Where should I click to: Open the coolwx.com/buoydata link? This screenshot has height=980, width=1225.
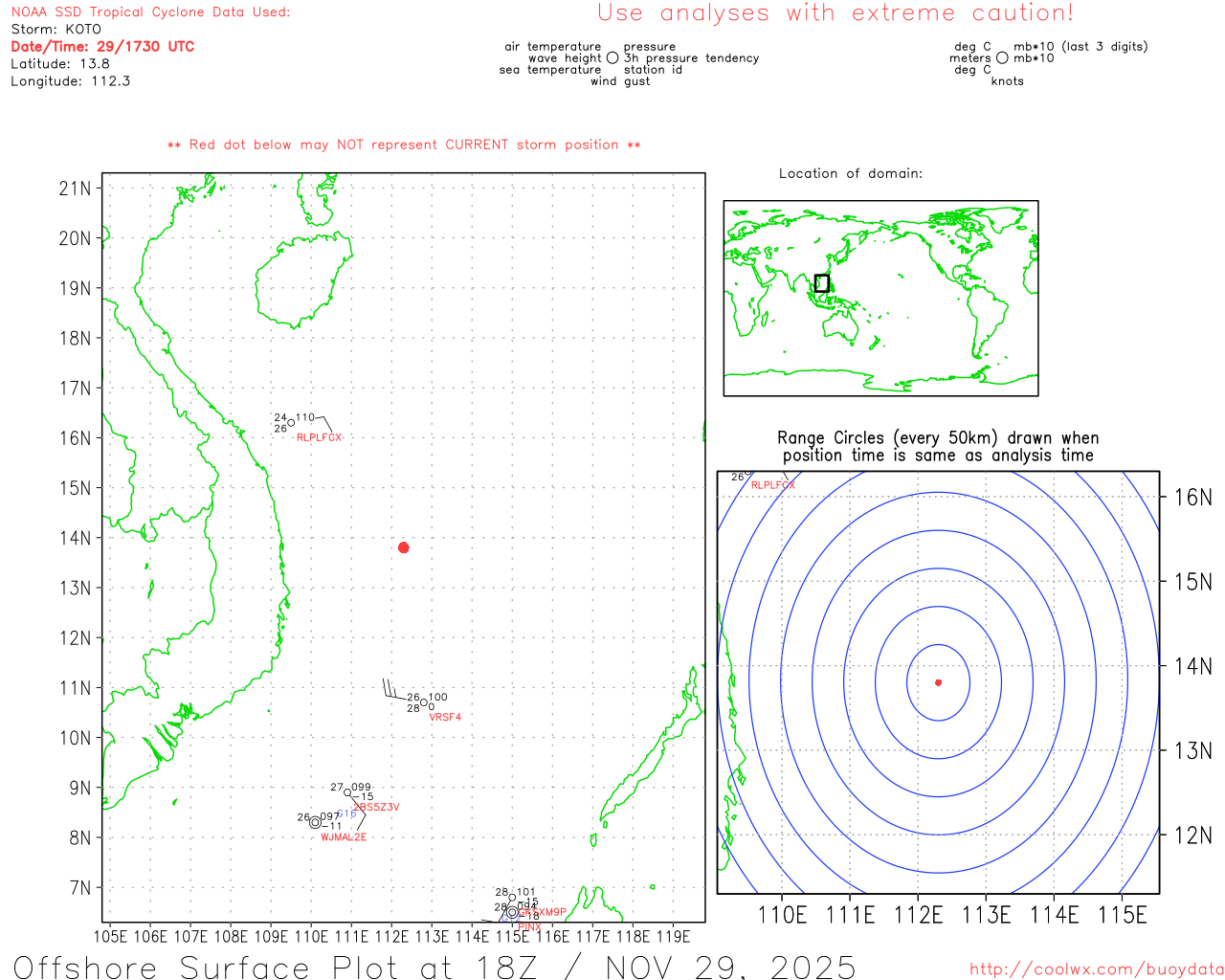(1097, 969)
